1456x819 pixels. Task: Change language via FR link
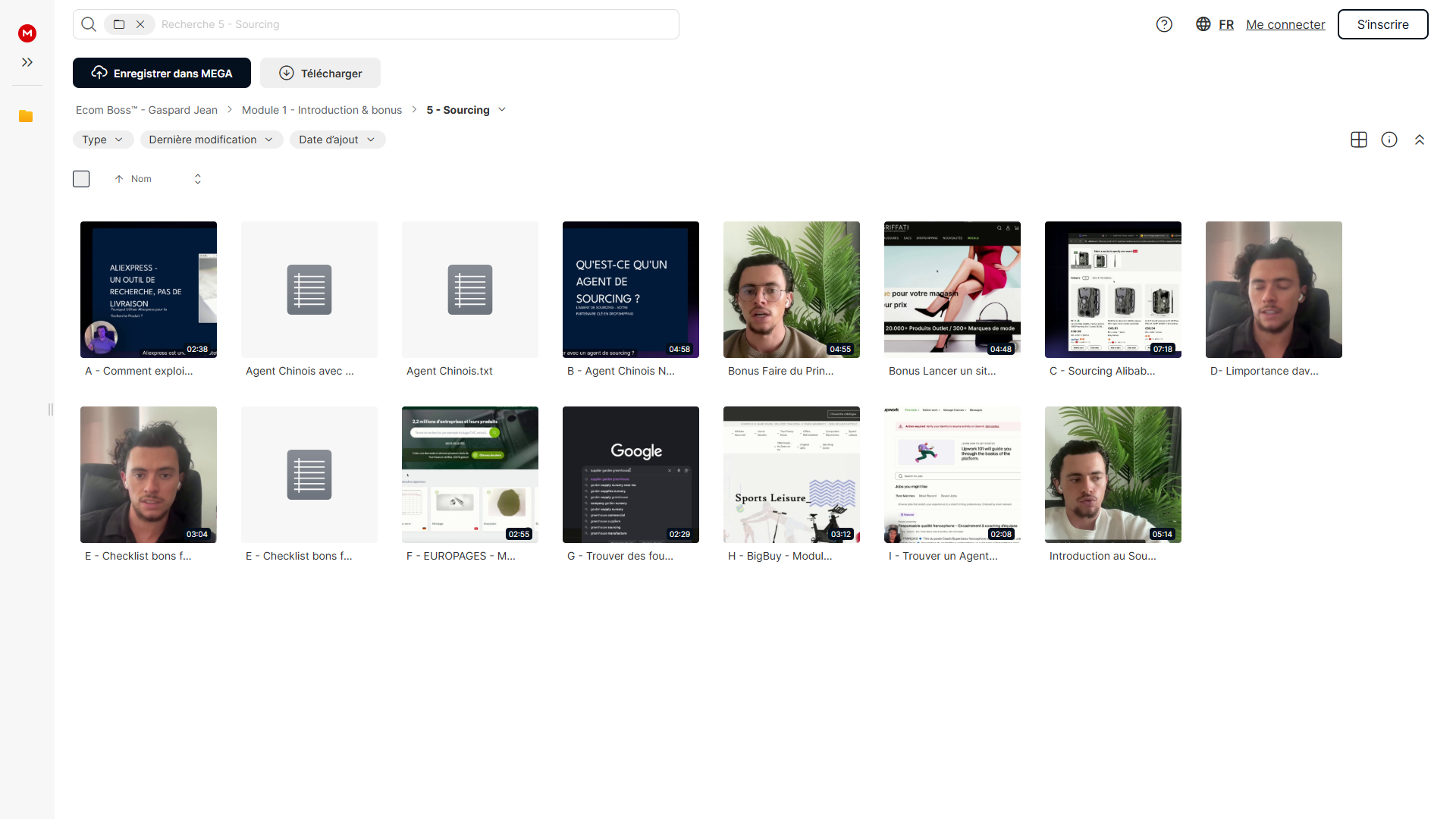point(1226,24)
